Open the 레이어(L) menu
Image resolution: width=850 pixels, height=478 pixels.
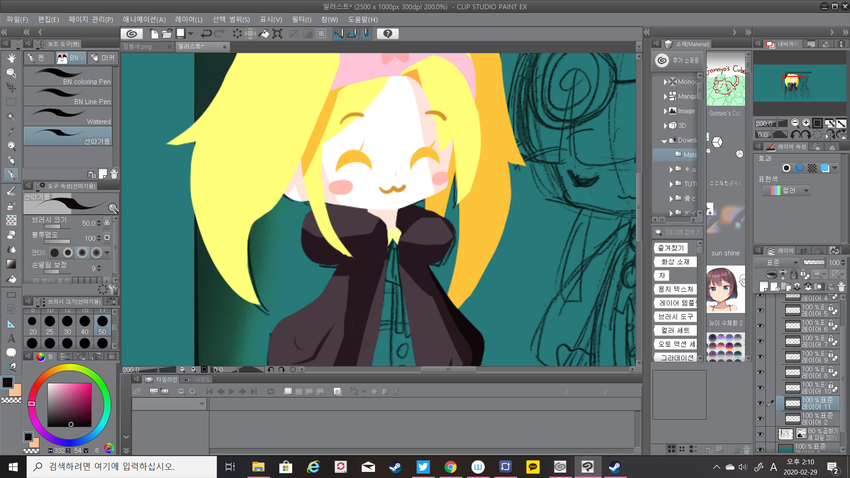pos(189,20)
